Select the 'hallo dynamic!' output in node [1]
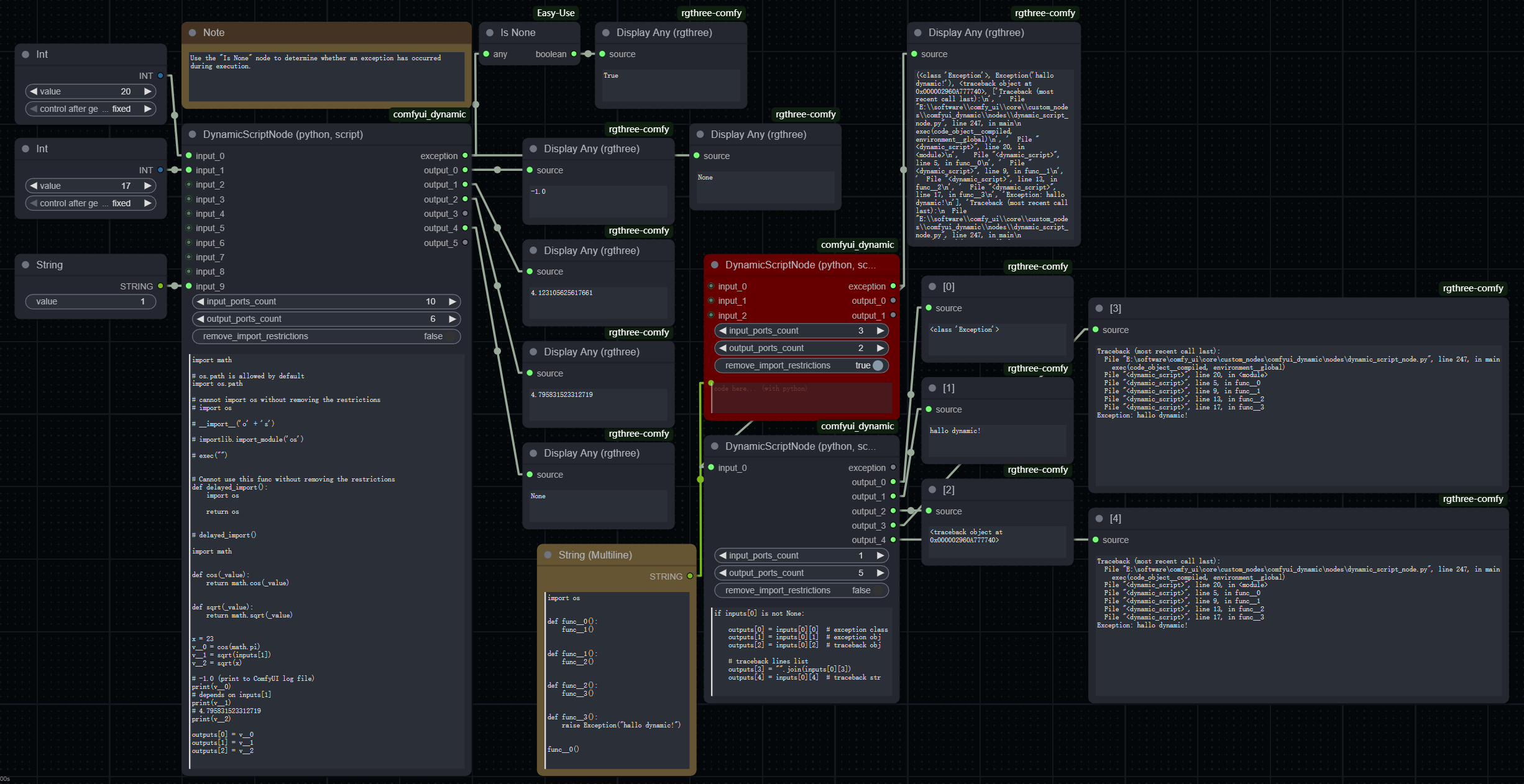1524x784 pixels. click(955, 431)
